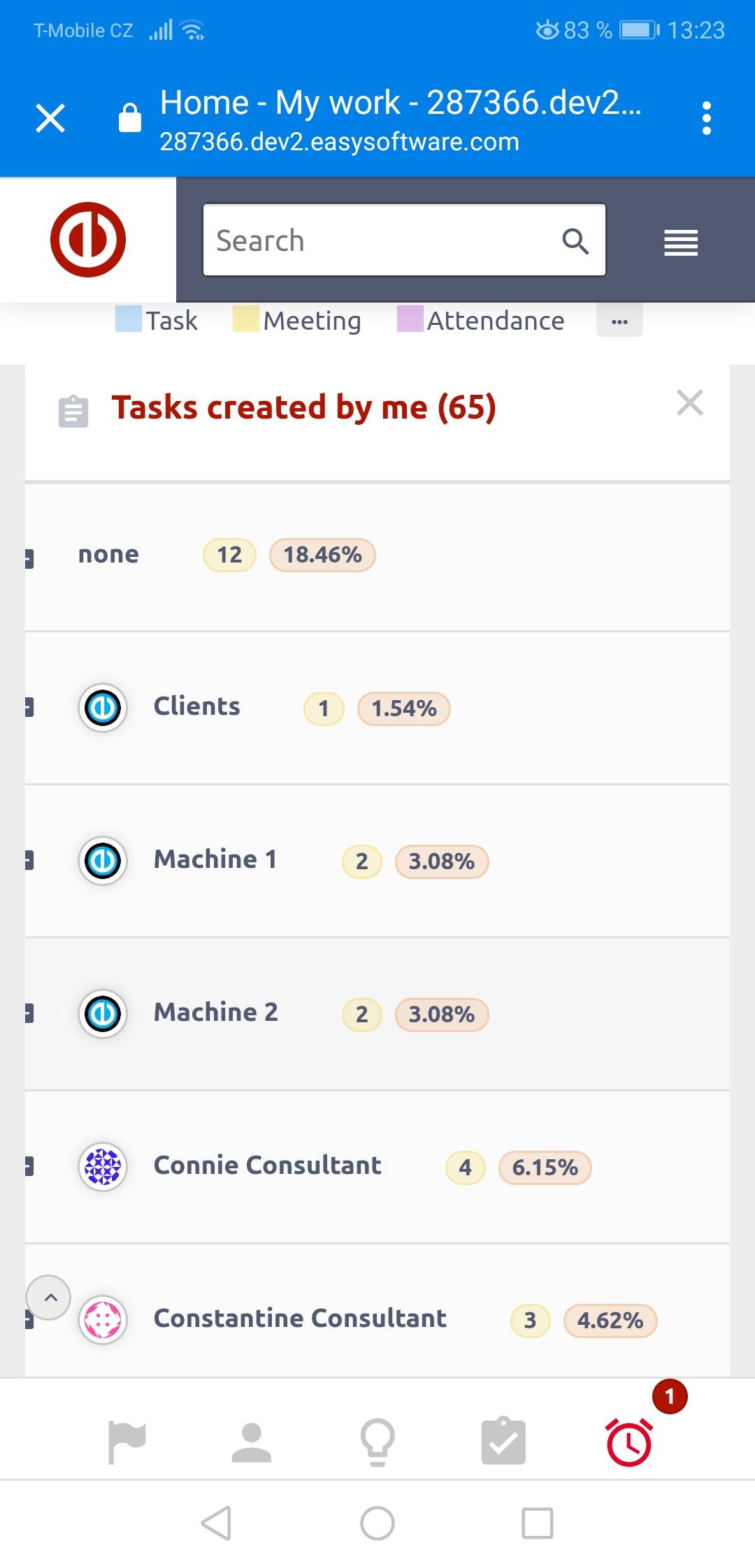
Task: Open the hamburger menu
Action: pyautogui.click(x=680, y=242)
